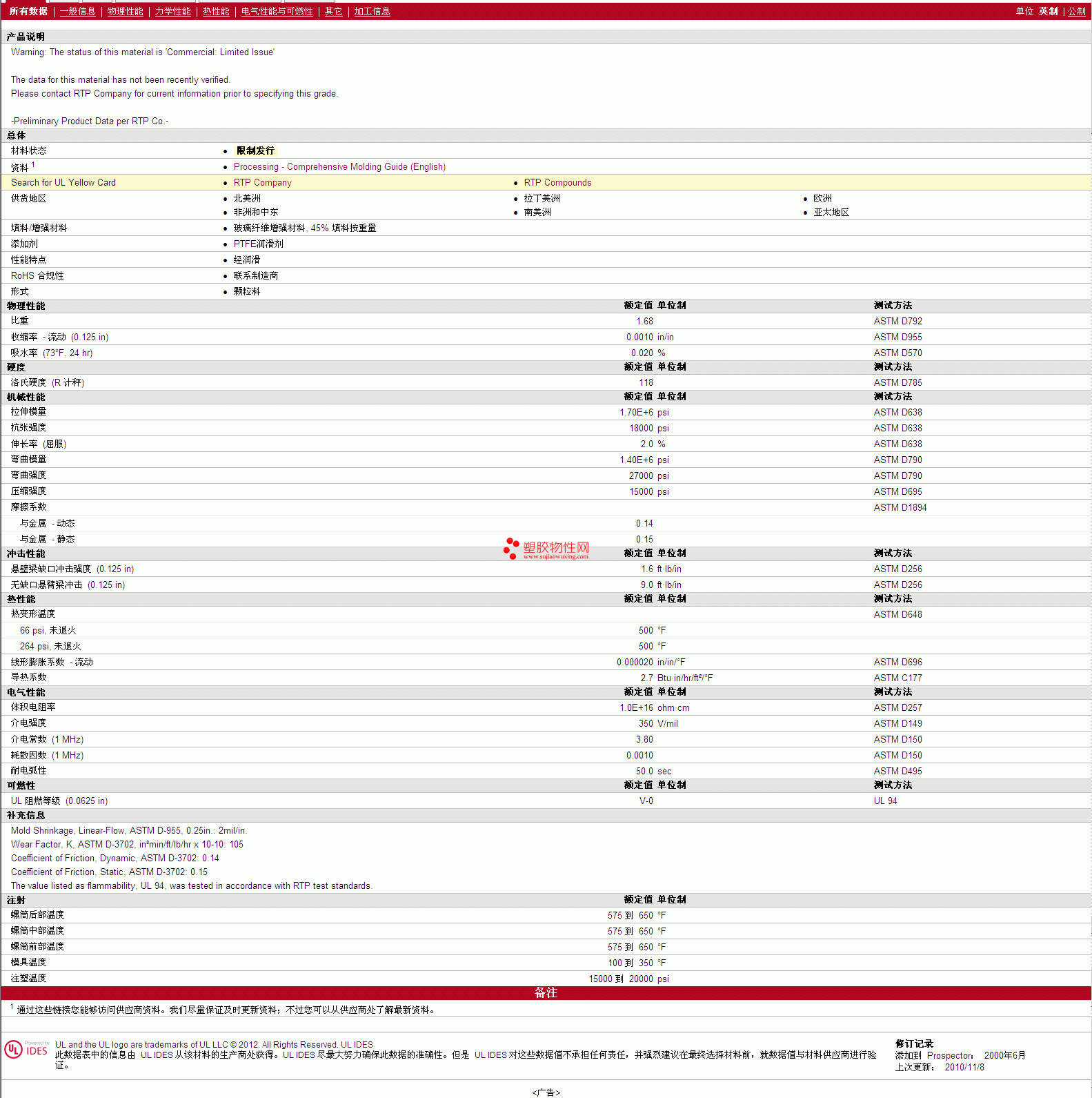Click the 耐电弧性 row label

28,770
